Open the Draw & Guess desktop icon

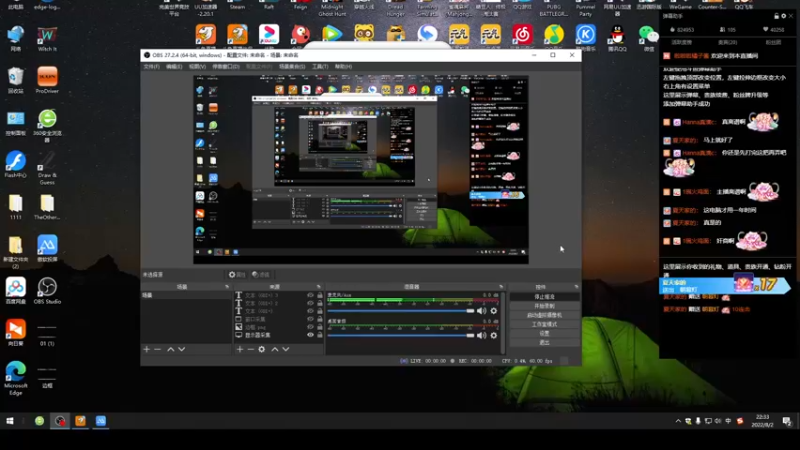point(47,168)
